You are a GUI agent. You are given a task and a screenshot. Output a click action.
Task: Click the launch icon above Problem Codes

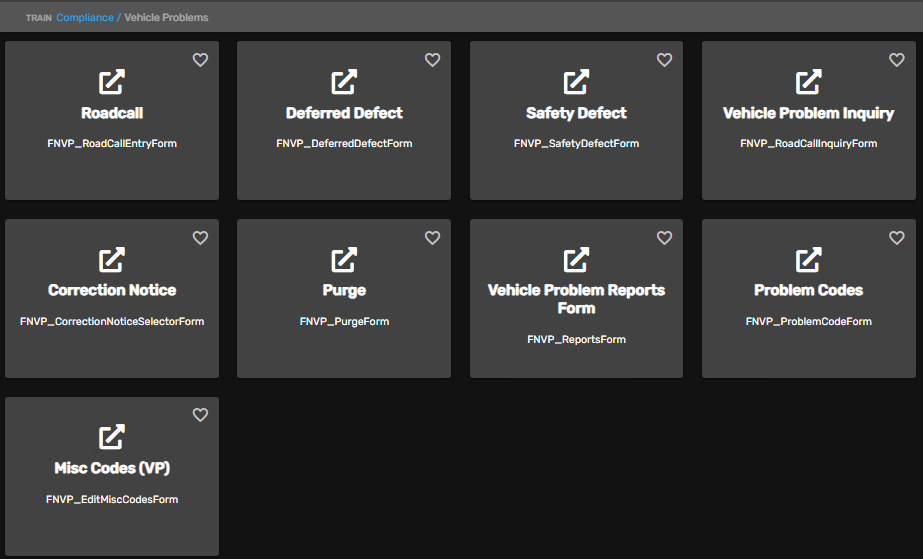coord(808,260)
